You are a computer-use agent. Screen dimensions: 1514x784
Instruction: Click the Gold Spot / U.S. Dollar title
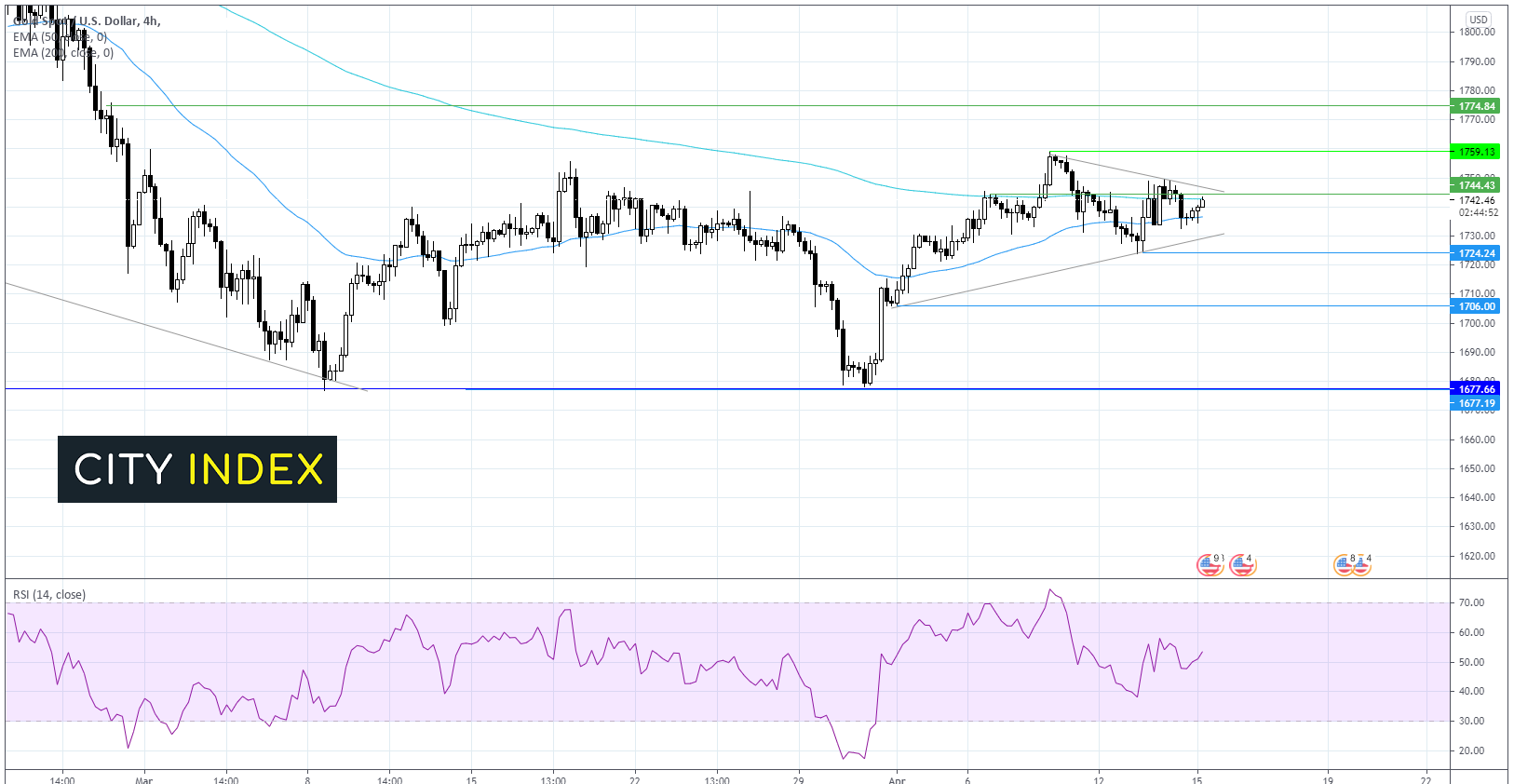[x=88, y=20]
